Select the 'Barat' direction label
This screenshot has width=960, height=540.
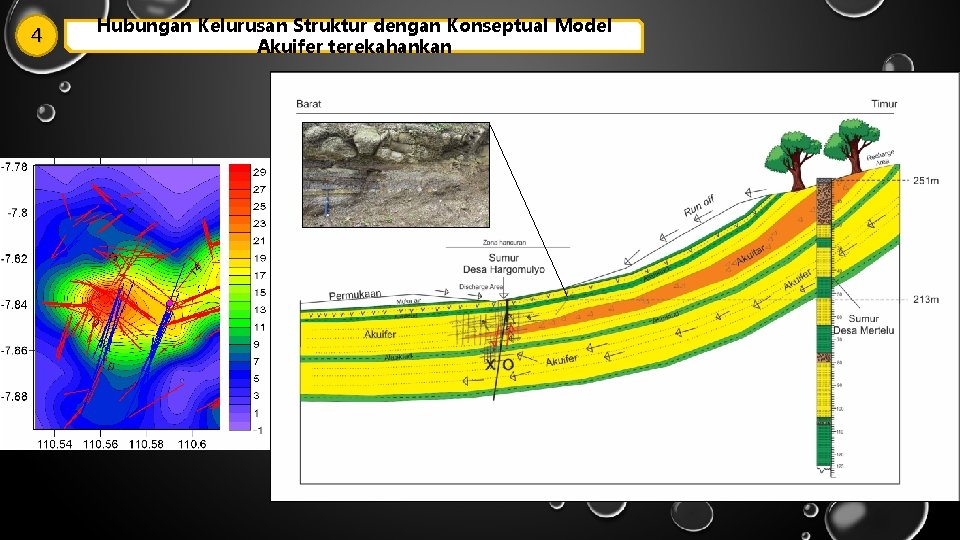click(309, 103)
